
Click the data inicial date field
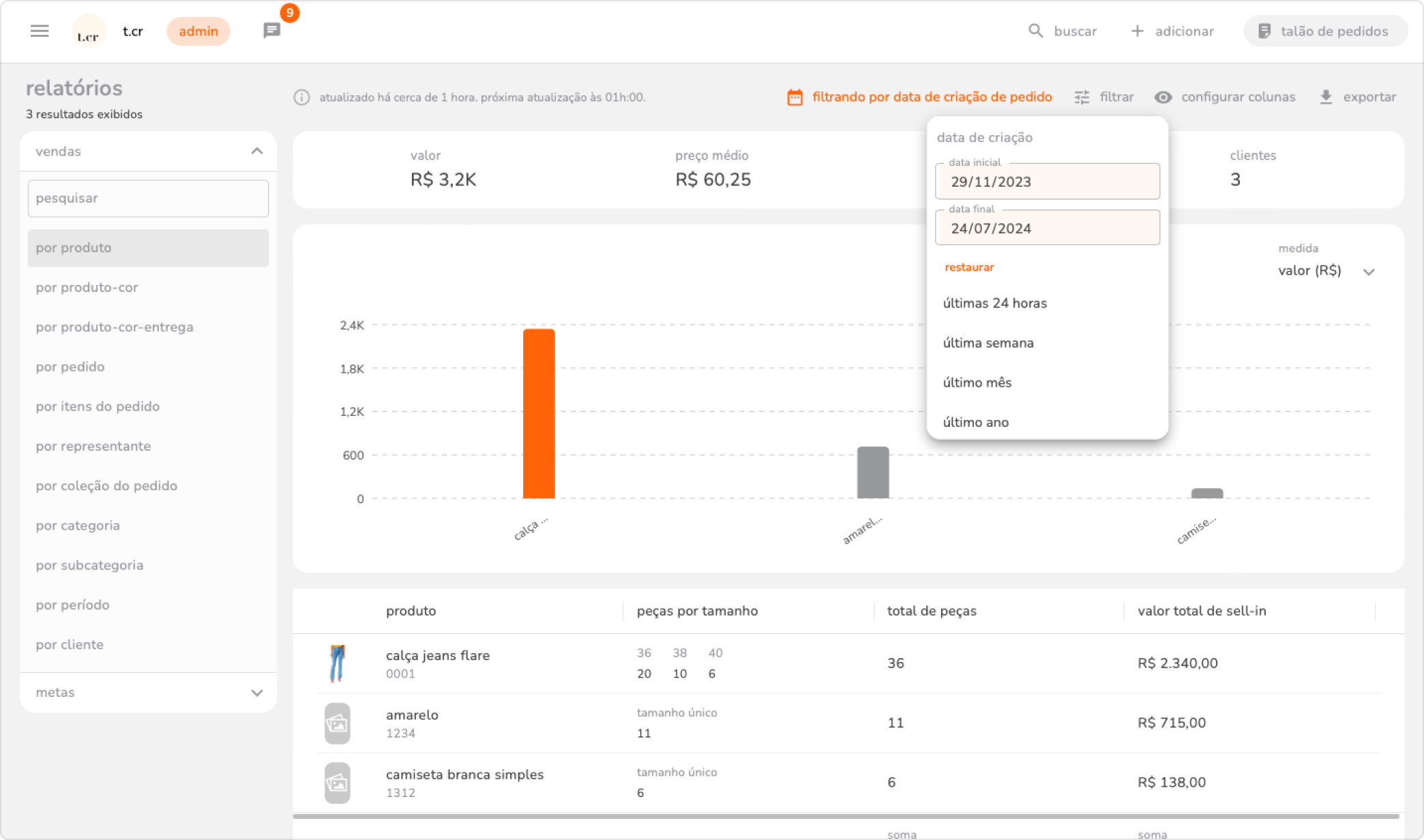point(1047,182)
